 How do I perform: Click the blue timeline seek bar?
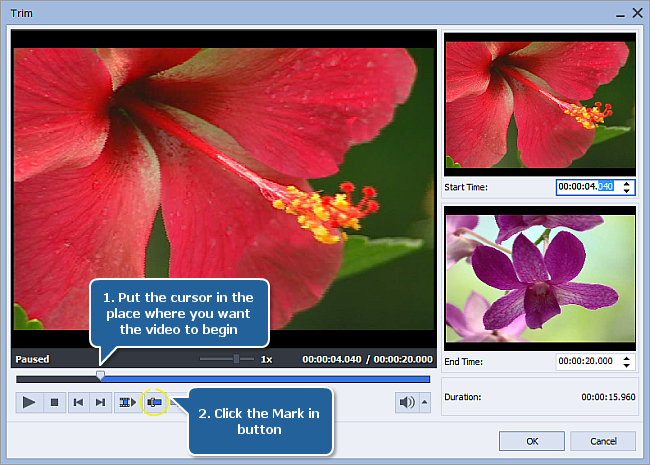pyautogui.click(x=265, y=379)
